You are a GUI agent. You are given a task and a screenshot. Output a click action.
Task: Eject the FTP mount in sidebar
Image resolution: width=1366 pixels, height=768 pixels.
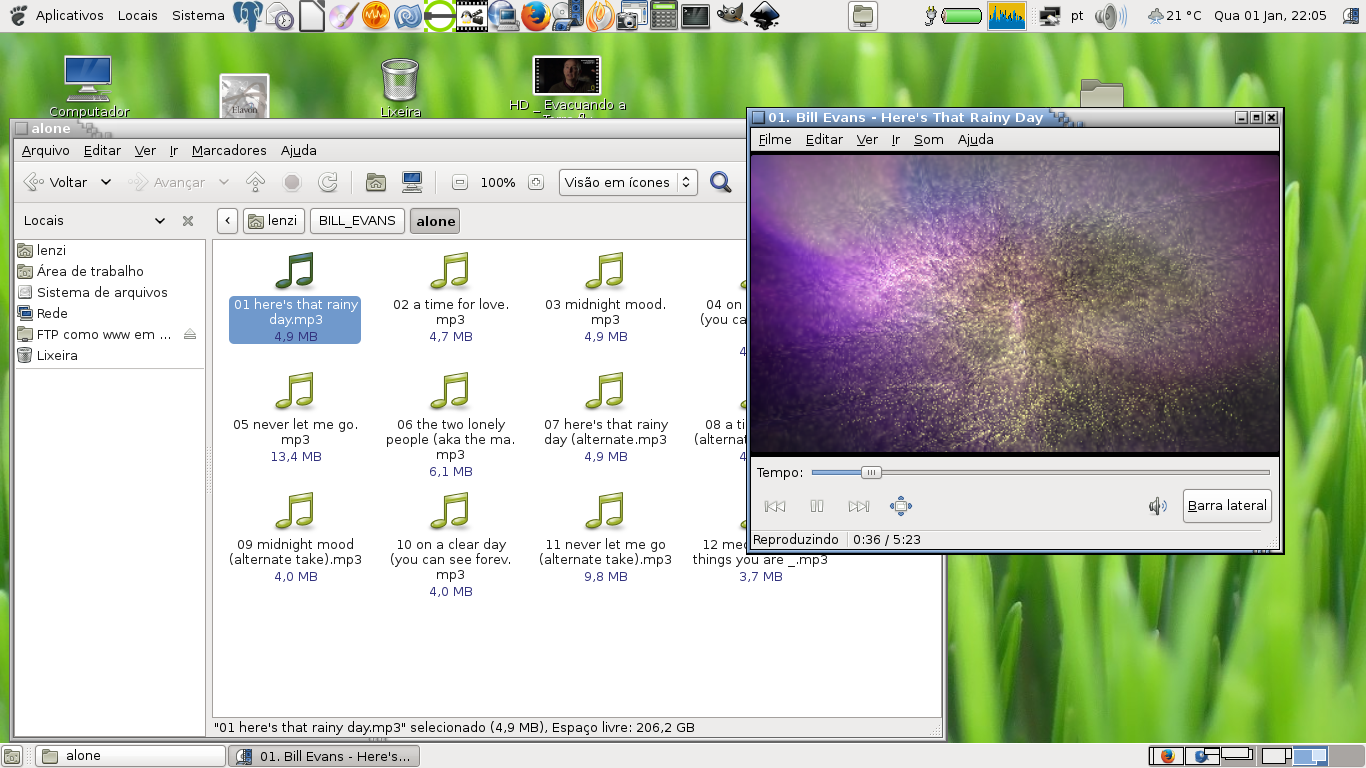[190, 334]
